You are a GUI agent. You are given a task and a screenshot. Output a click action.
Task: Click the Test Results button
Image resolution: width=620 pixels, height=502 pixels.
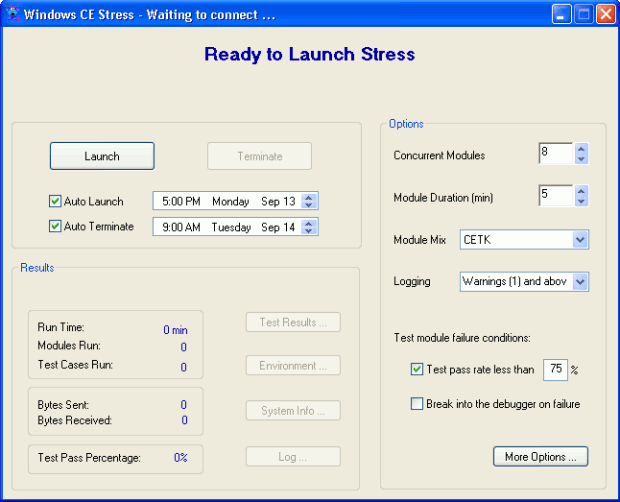(x=293, y=322)
